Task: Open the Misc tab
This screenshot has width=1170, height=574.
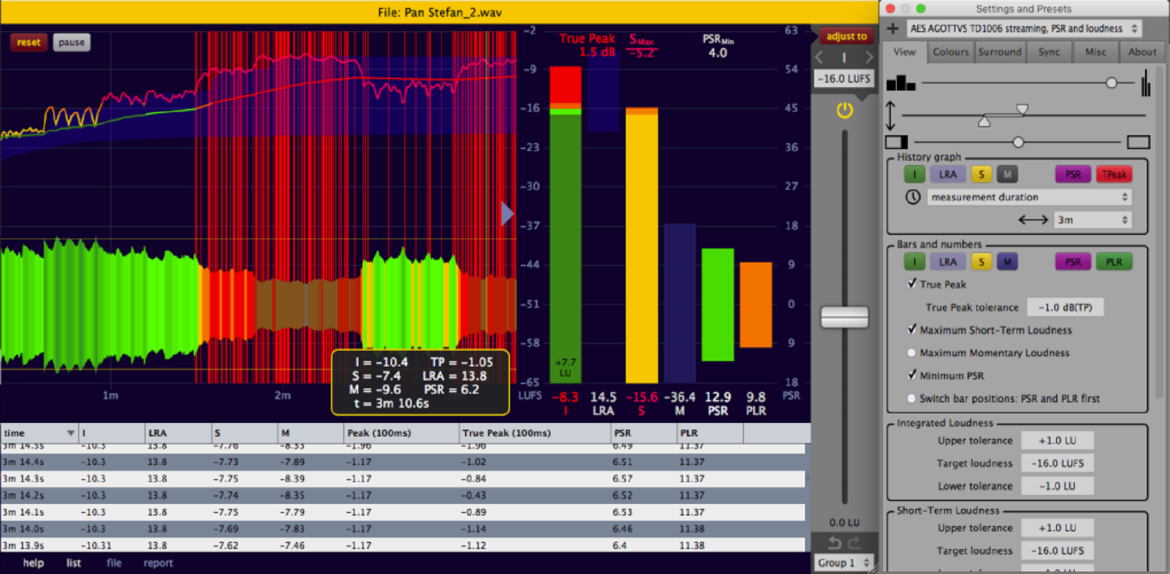Action: pos(1095,52)
